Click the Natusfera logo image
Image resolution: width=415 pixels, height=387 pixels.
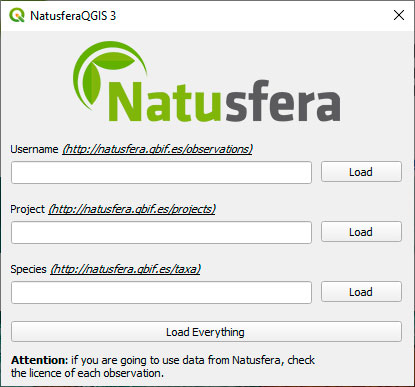[x=207, y=82]
